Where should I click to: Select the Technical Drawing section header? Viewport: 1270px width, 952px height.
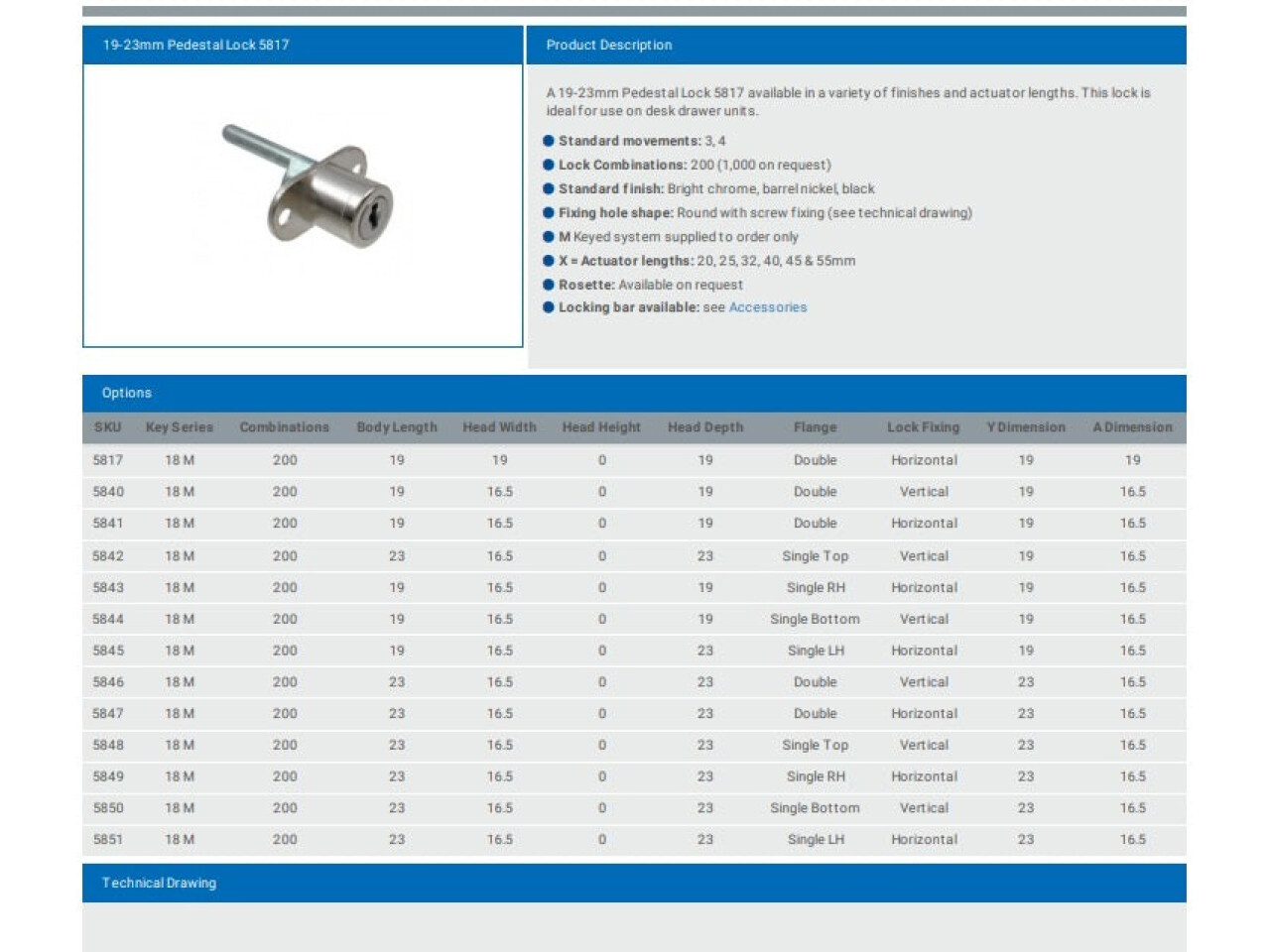634,883
